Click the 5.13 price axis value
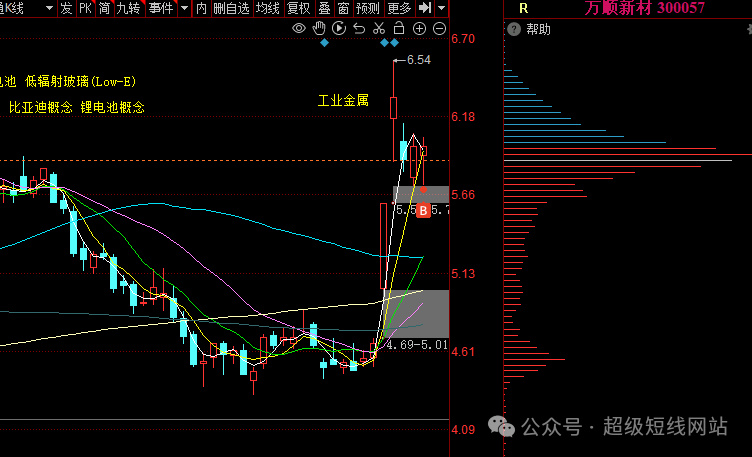 [x=463, y=274]
